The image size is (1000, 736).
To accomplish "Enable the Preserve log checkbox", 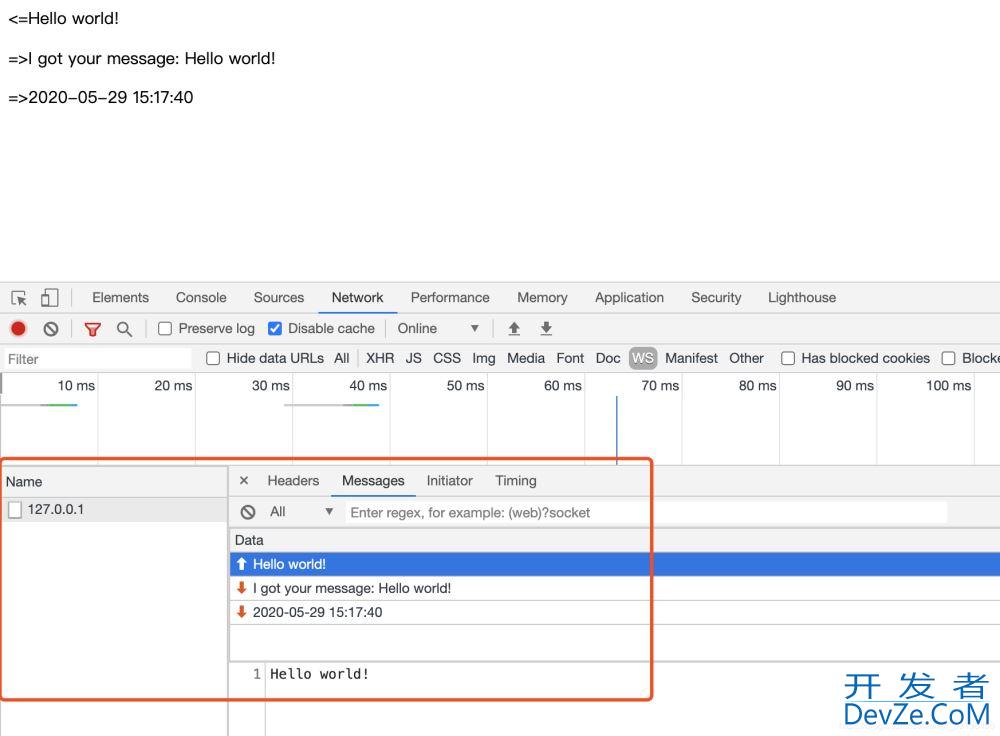I will [x=165, y=328].
